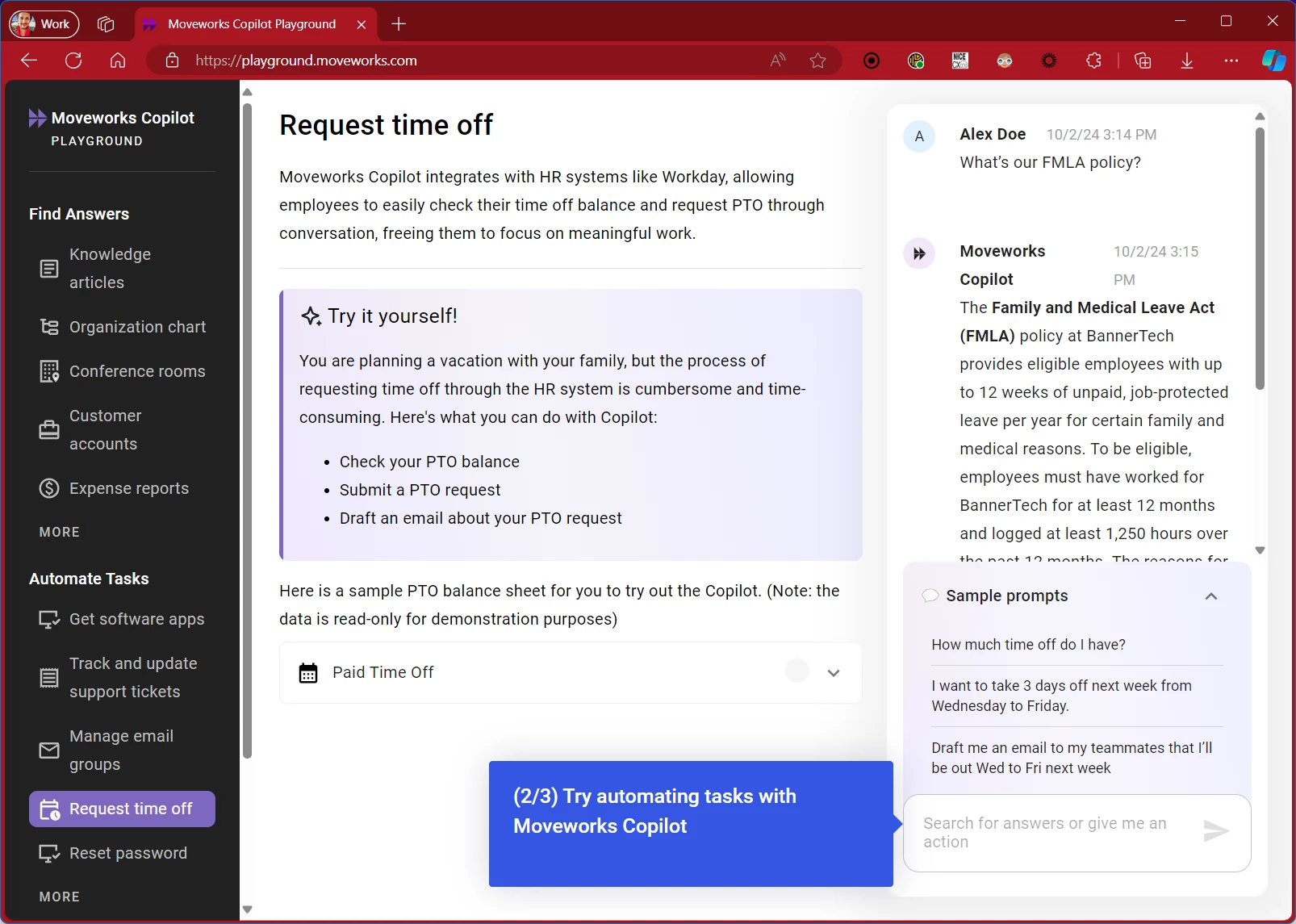The width and height of the screenshot is (1296, 924).
Task: Click the chat panel scrollbar
Action: tap(1260, 259)
